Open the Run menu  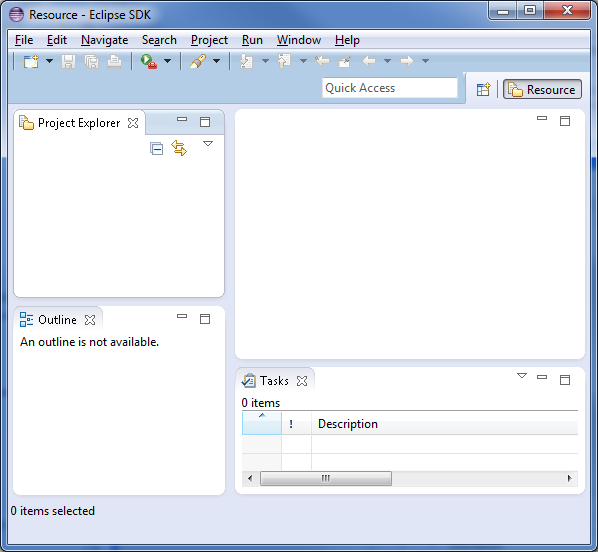pos(252,40)
